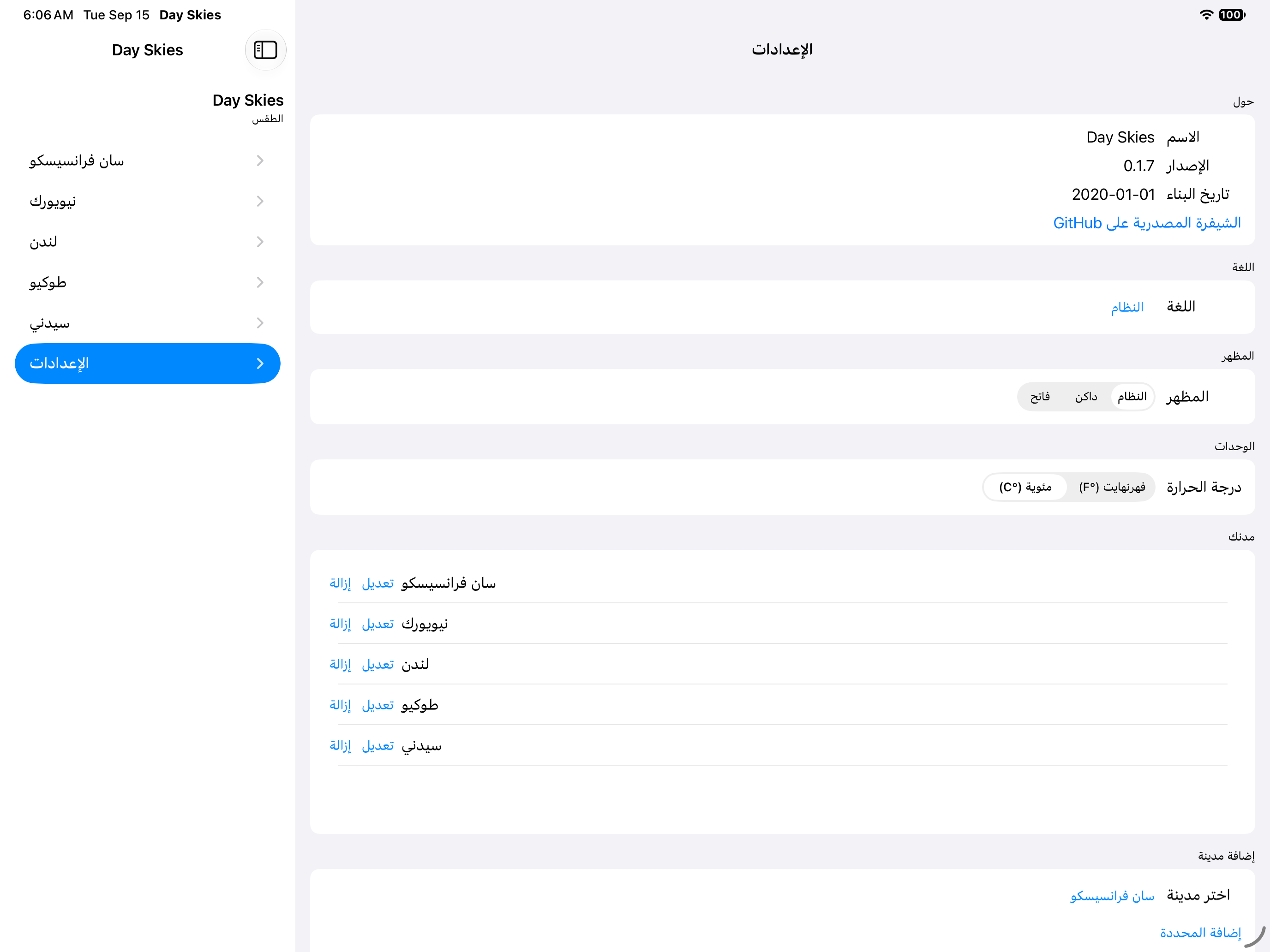Remove طوكيو with إزالة

tap(340, 705)
